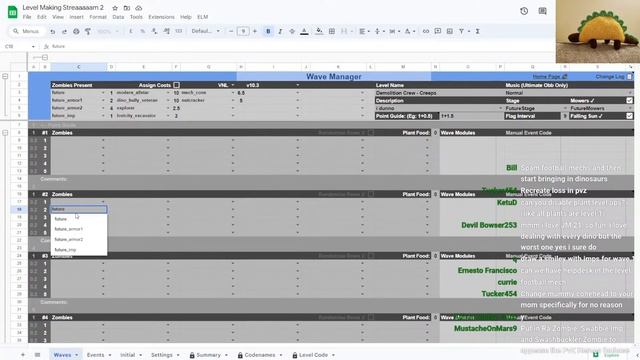Format as currency toolbar icon
This screenshot has width=640, height=360.
pyautogui.click(x=131, y=31)
